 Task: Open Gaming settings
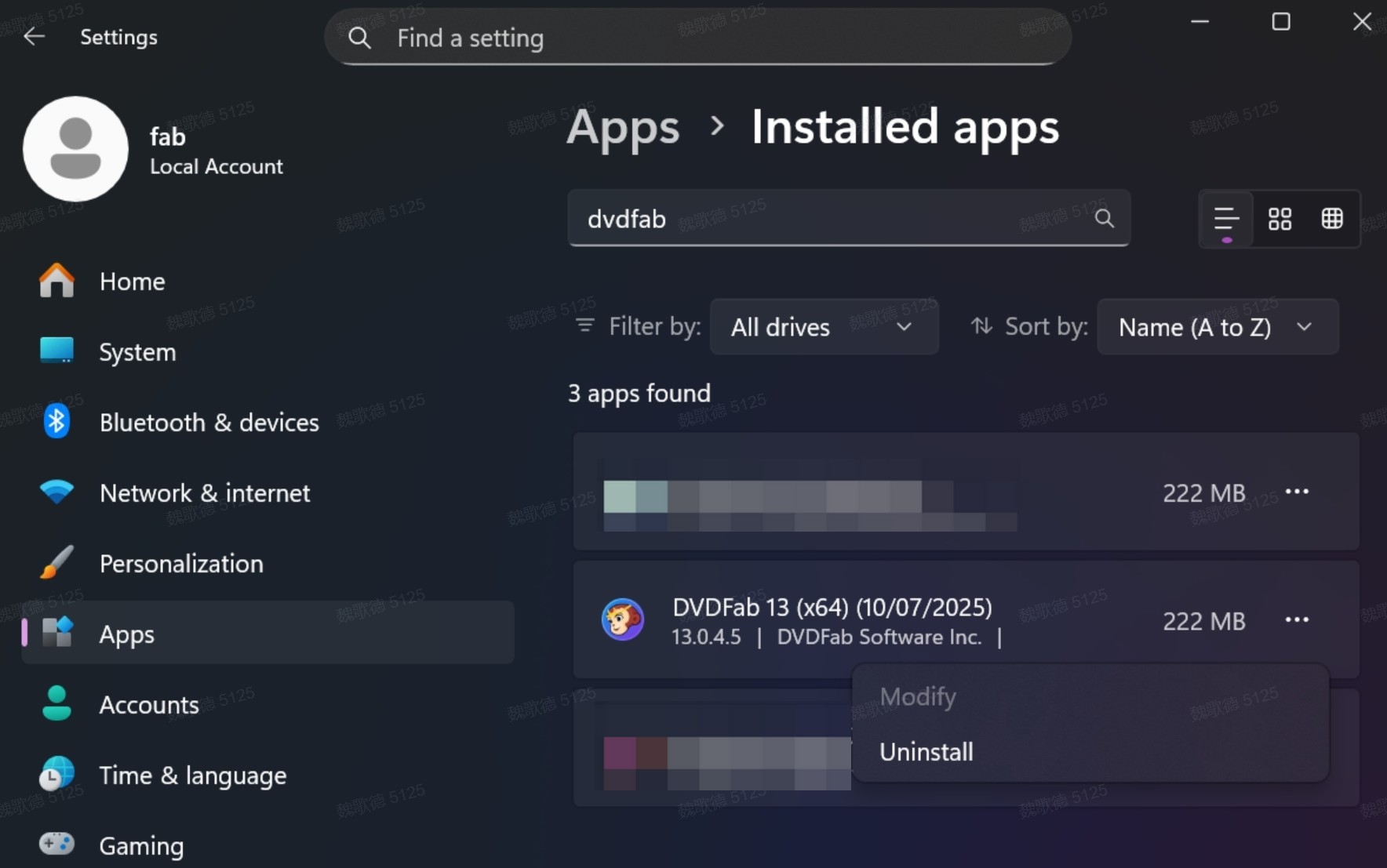pyautogui.click(x=268, y=845)
